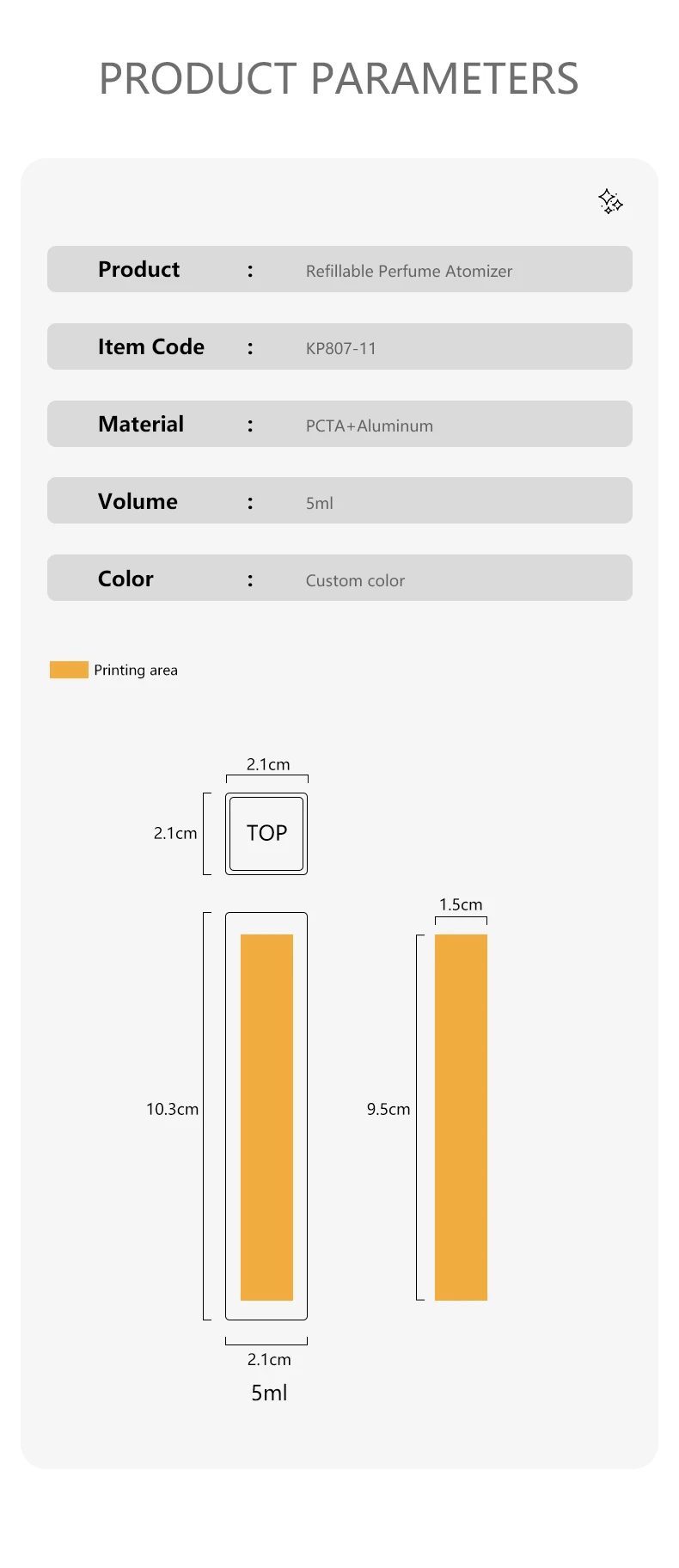679x1568 pixels.
Task: Click the standalone orange 9.5cm print strip
Action: pyautogui.click(x=461, y=1117)
